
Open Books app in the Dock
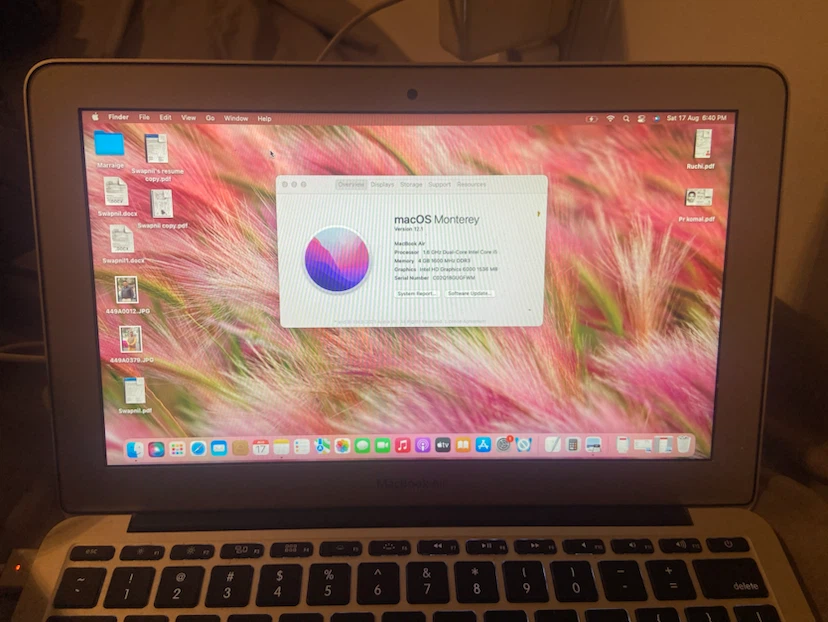point(463,445)
